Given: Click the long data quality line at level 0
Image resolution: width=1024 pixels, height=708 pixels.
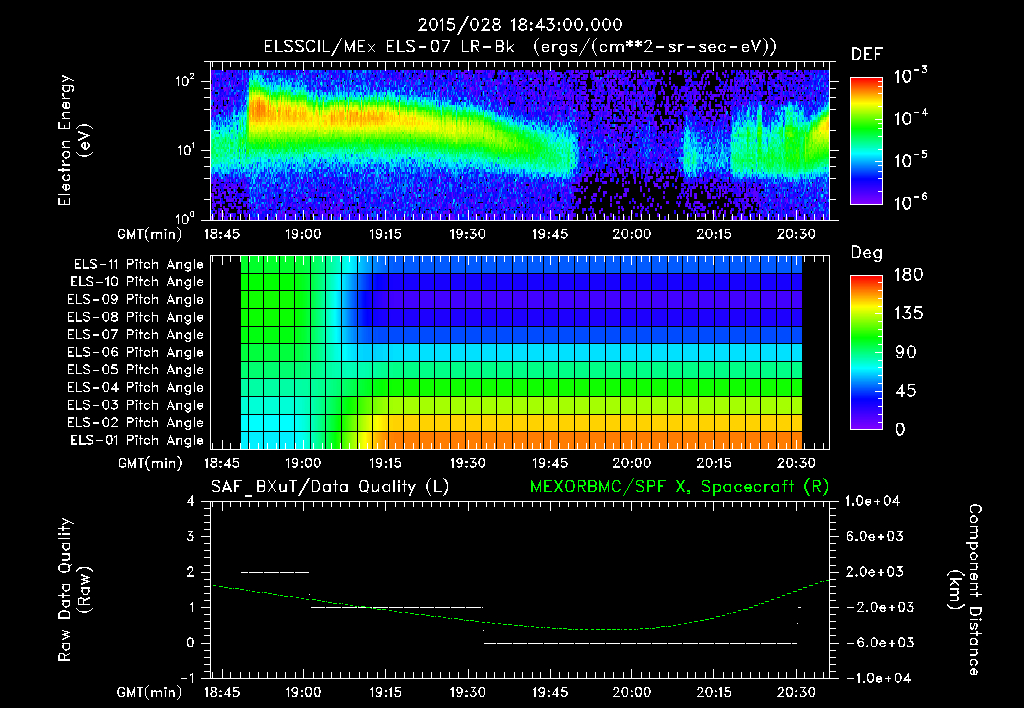Looking at the screenshot, I should [x=640, y=643].
